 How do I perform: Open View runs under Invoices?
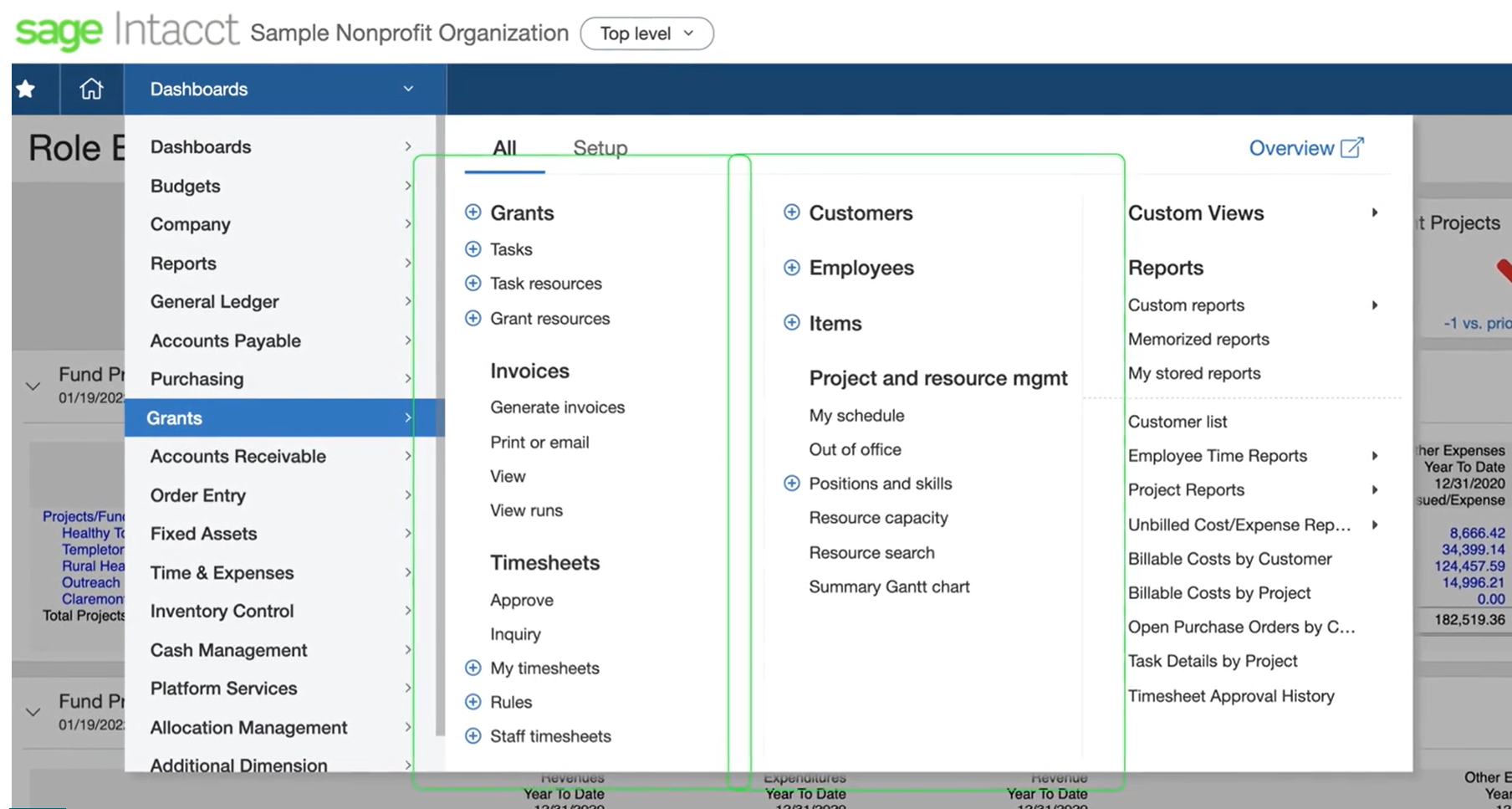(x=526, y=510)
